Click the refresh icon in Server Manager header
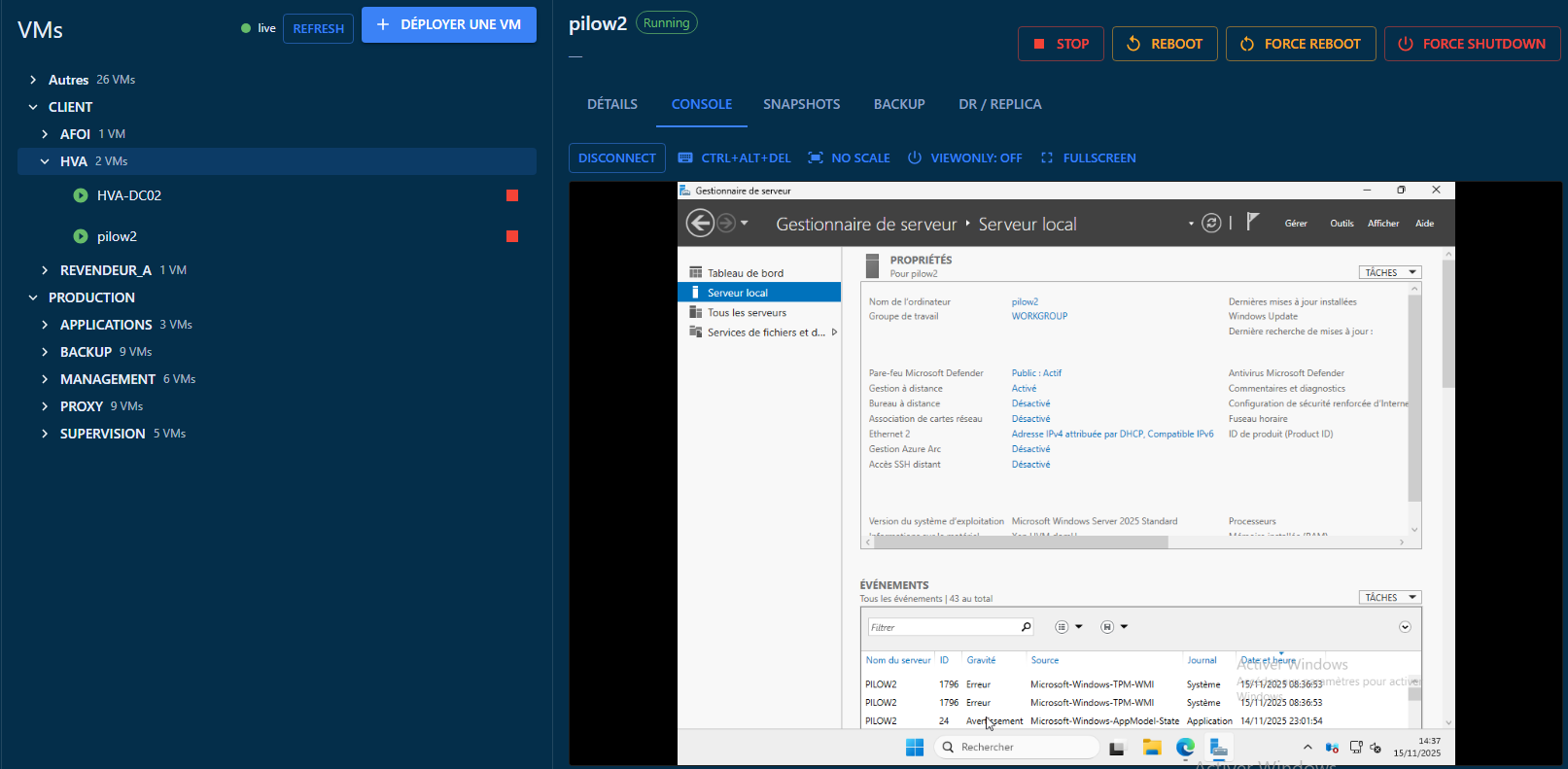 1211,223
